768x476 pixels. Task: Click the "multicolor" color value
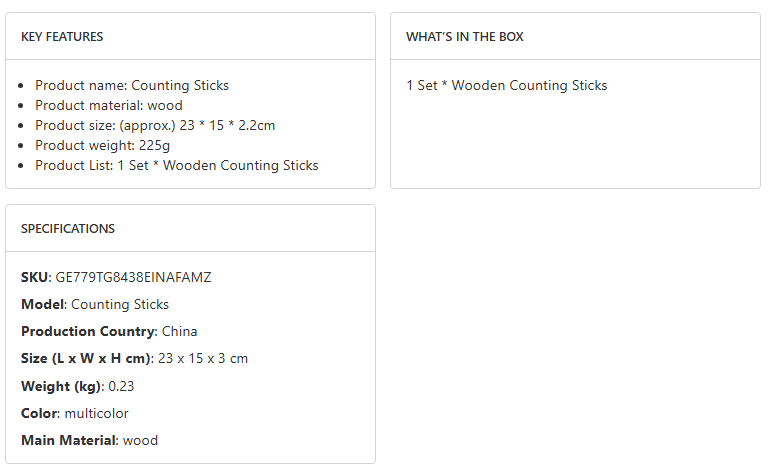(95, 413)
